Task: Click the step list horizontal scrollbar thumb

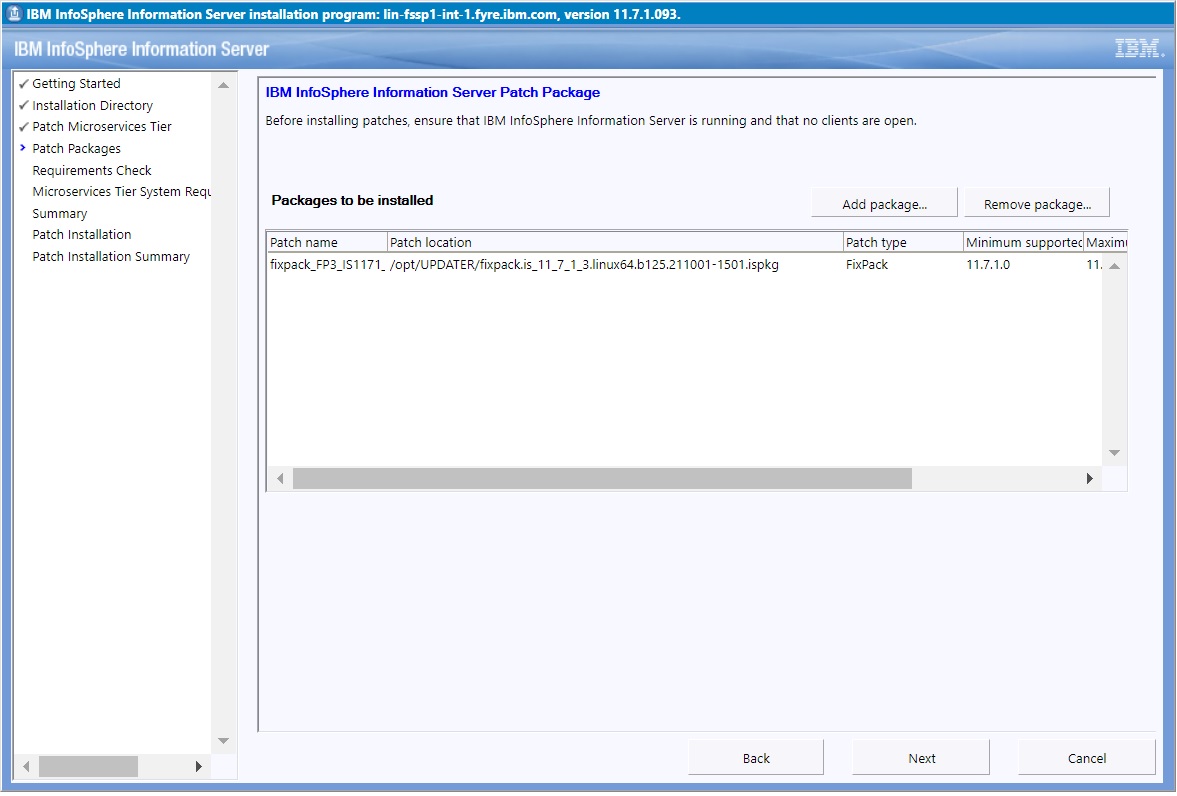Action: (88, 766)
